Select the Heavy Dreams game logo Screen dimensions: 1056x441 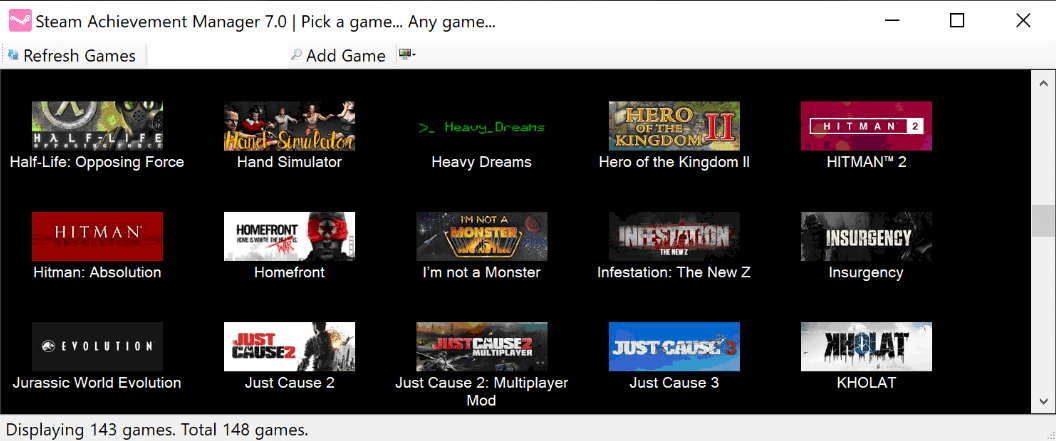[482, 126]
